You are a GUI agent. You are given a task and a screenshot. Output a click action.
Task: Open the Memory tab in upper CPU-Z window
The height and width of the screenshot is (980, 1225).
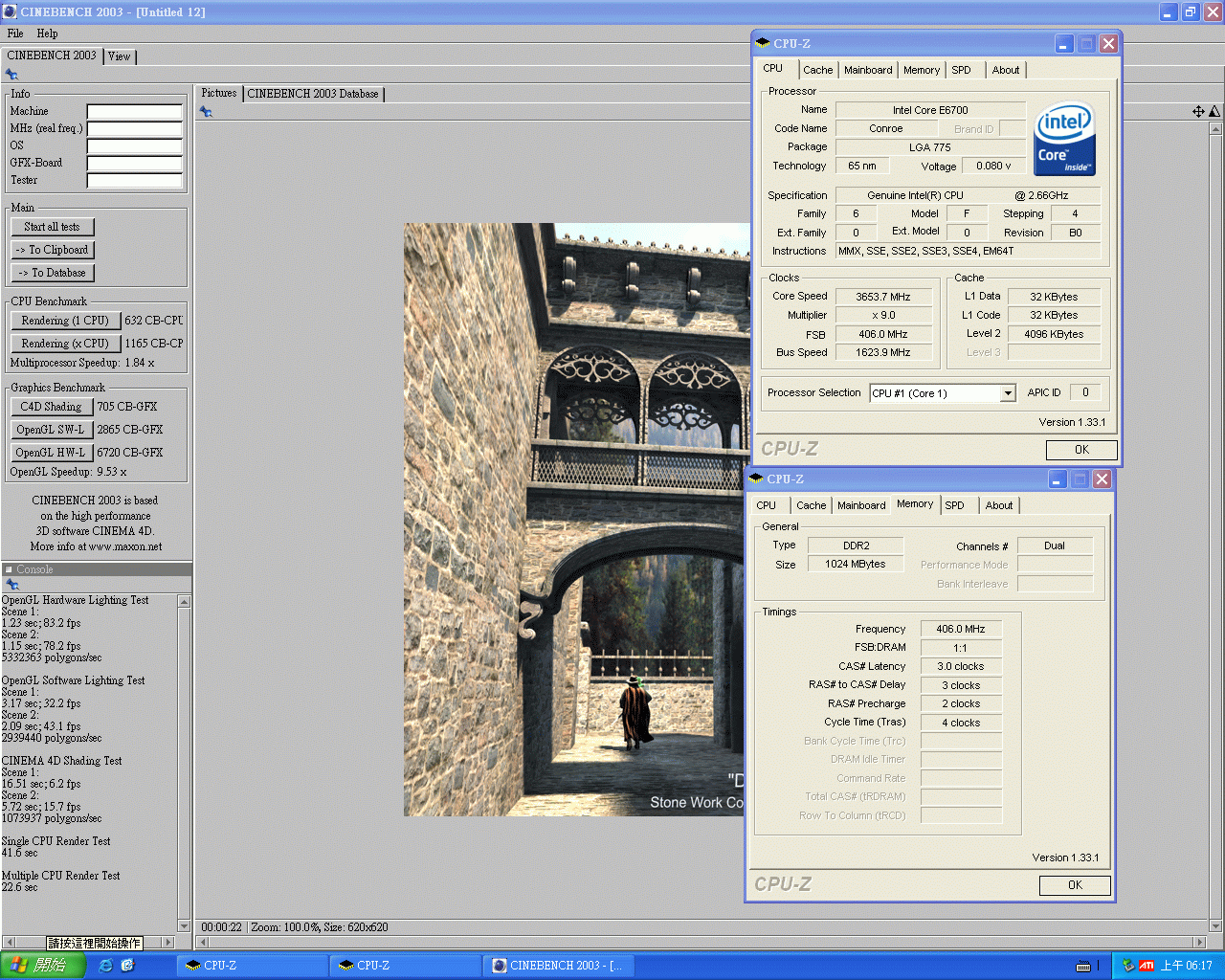[922, 70]
